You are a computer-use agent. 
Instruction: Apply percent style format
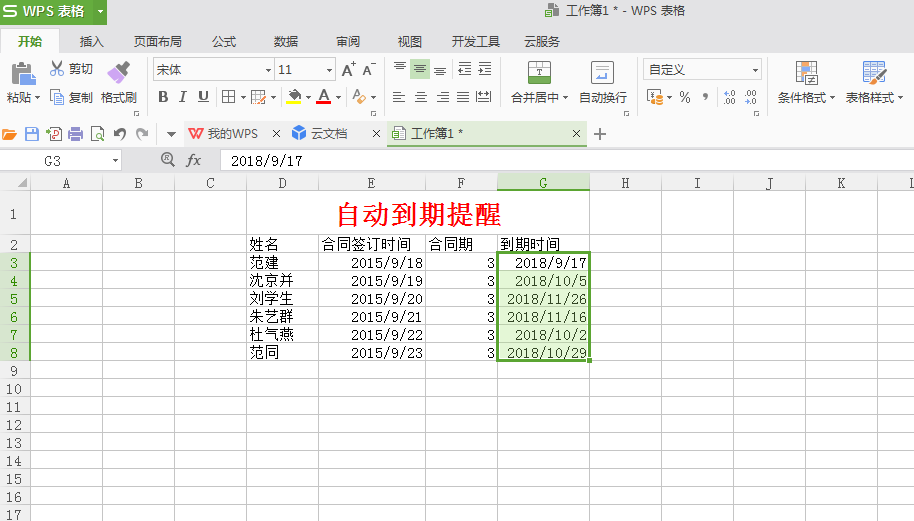tap(685, 97)
